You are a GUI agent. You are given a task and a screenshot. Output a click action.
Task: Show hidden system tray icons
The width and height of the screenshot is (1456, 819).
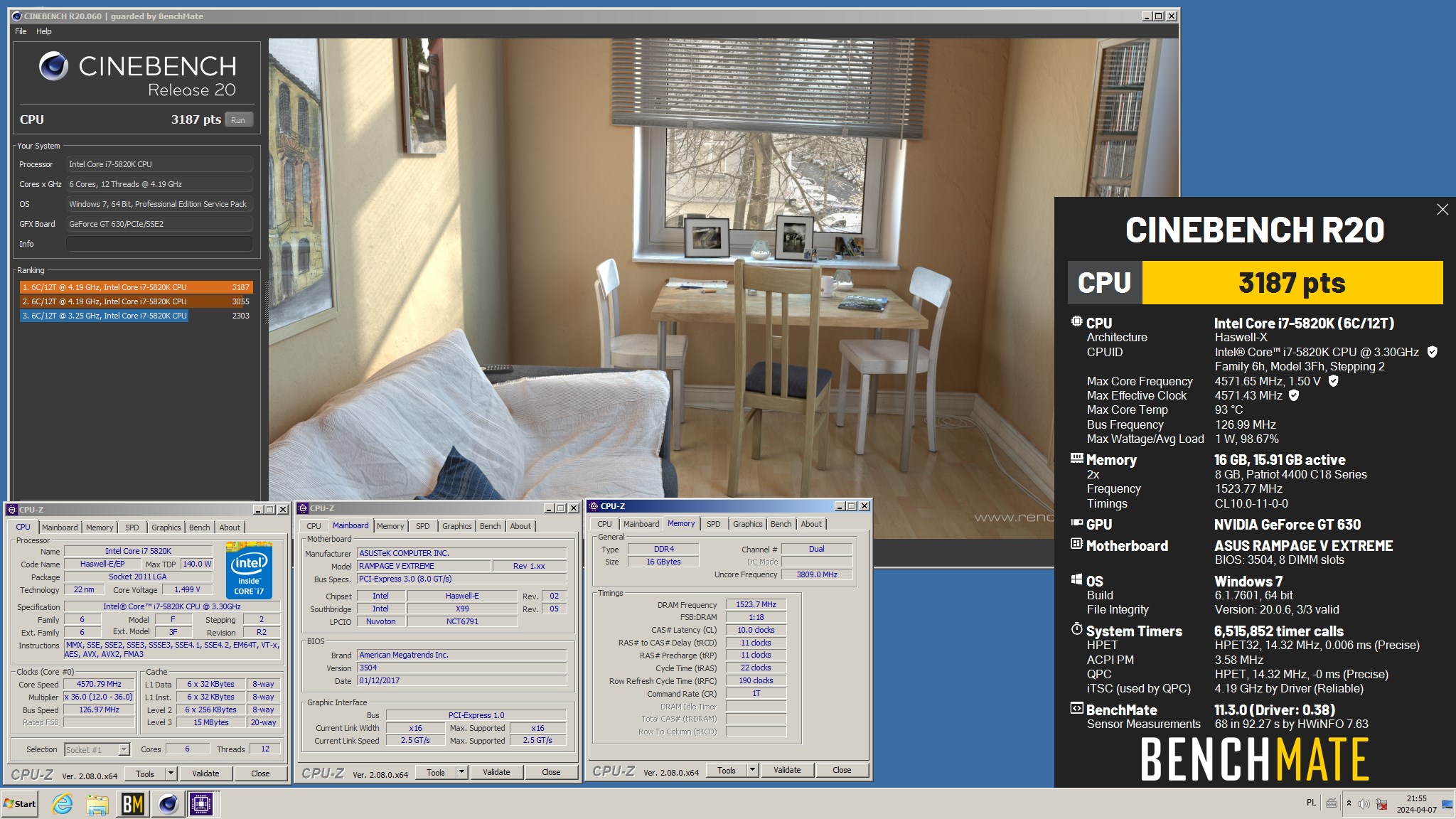[x=1349, y=803]
